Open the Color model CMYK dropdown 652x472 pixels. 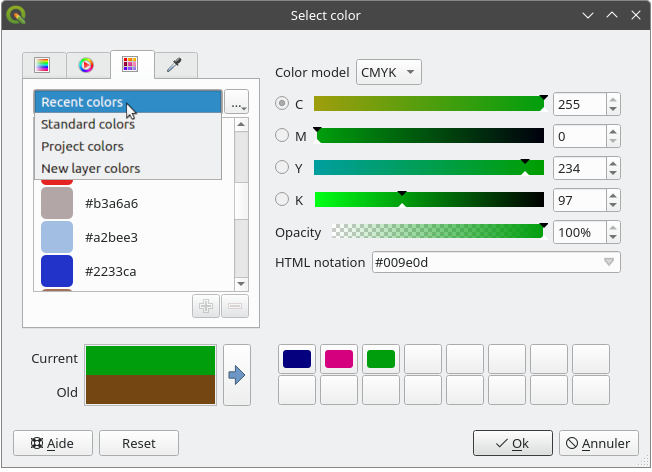(x=388, y=72)
